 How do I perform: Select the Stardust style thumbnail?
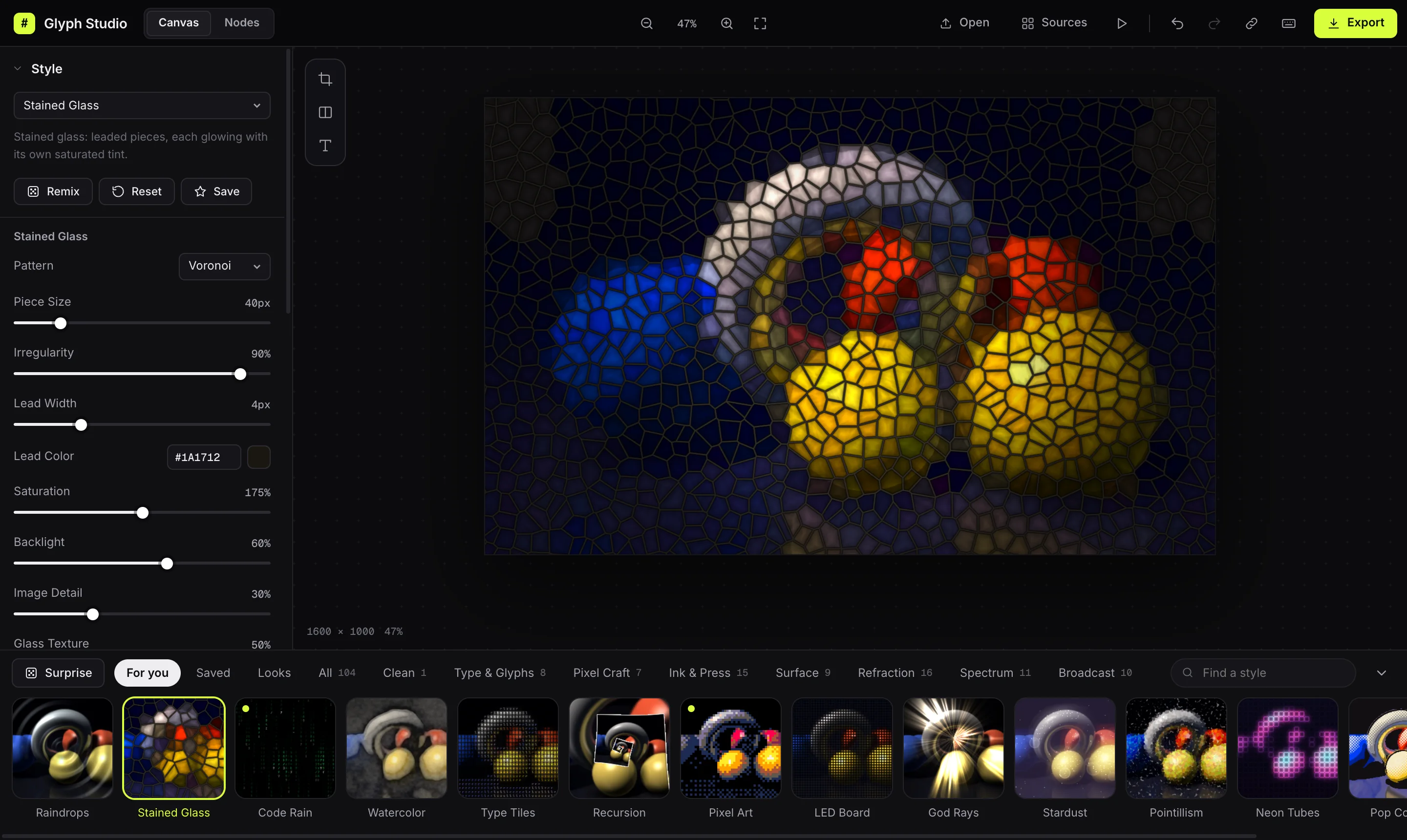(x=1065, y=748)
